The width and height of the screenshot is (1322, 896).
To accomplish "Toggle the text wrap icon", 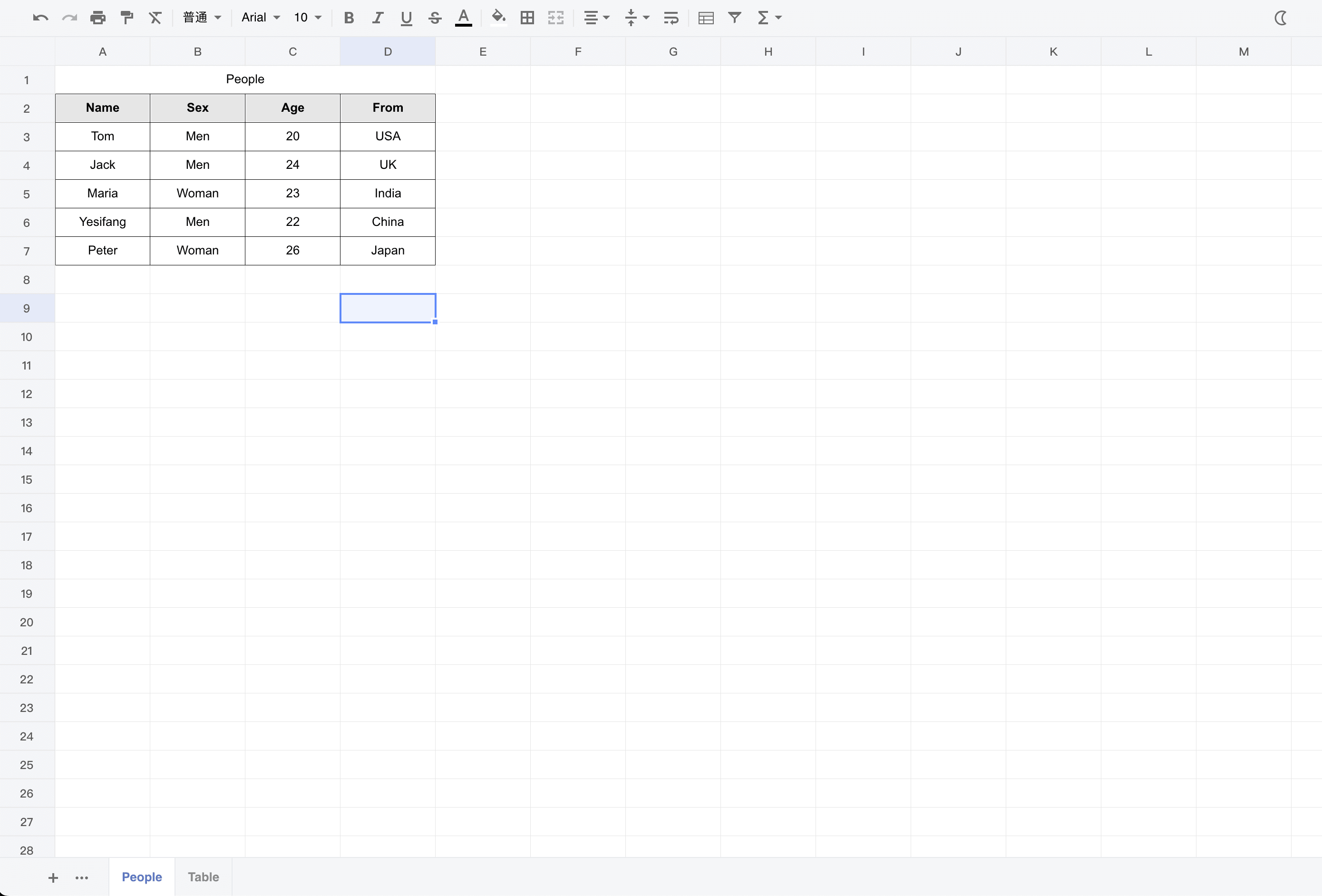I will (x=671, y=18).
